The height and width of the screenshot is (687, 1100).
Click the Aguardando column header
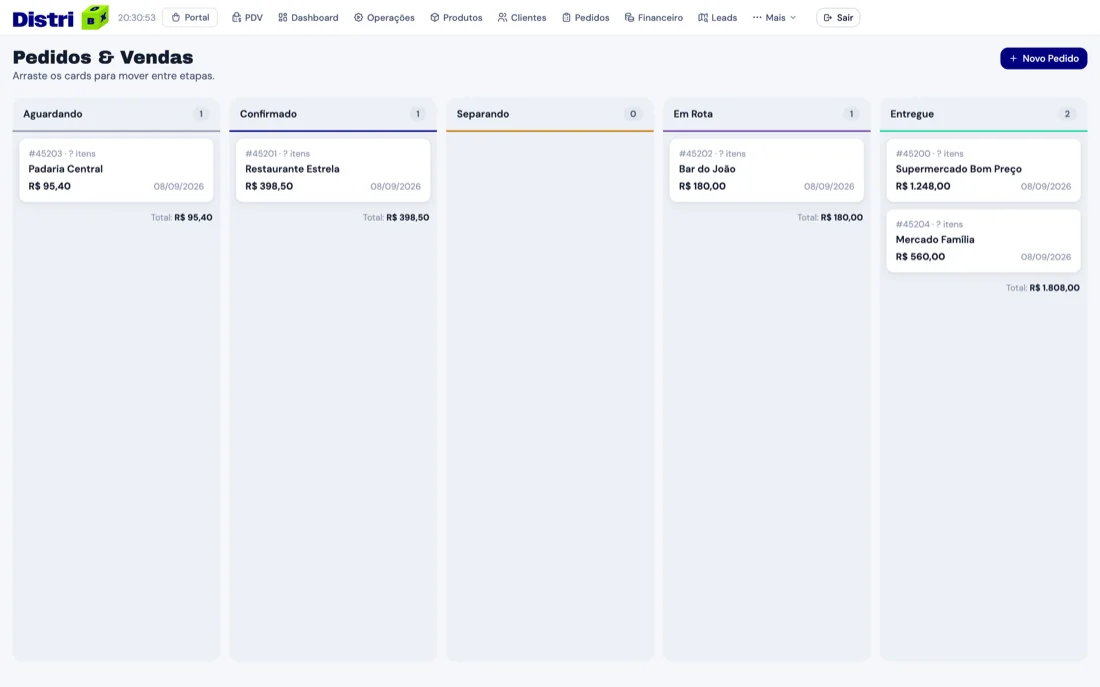116,114
